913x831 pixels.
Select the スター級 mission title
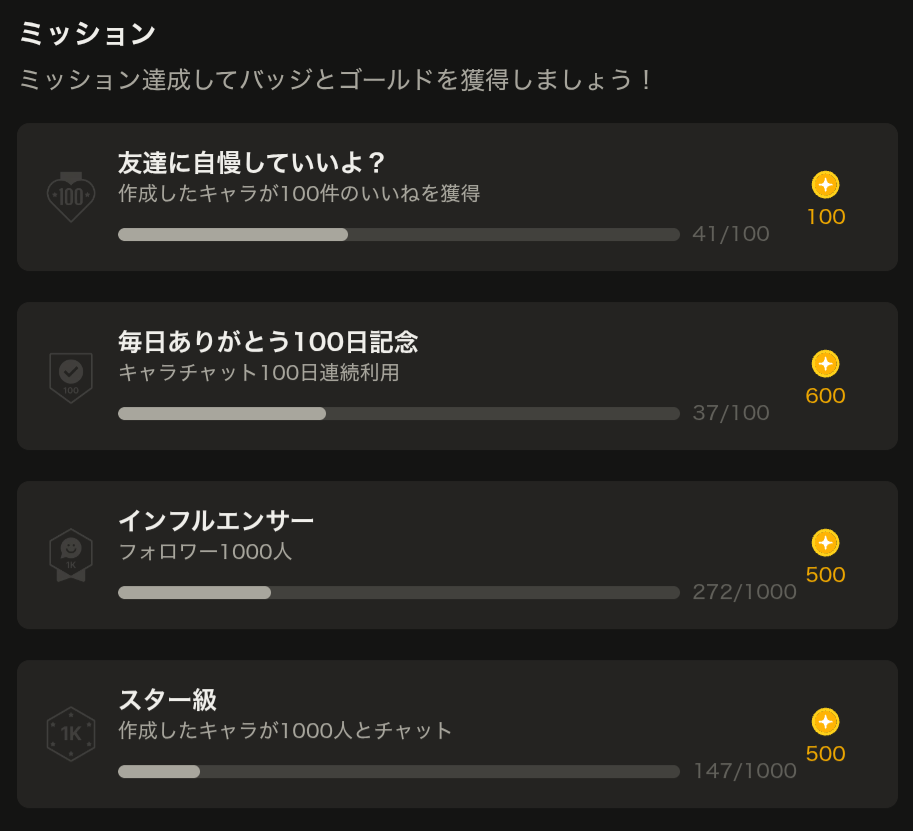pos(167,700)
